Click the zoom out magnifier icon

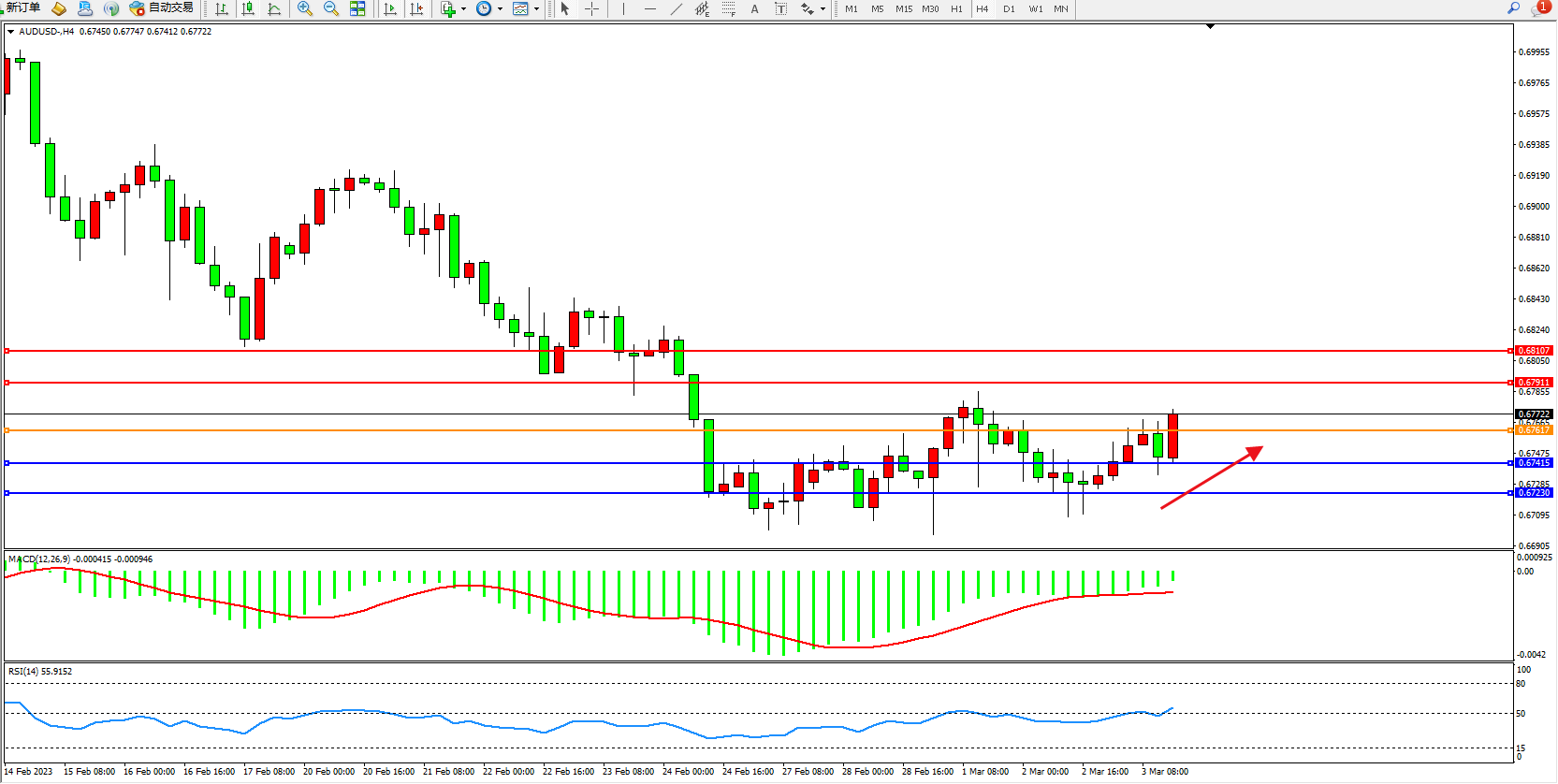click(331, 8)
